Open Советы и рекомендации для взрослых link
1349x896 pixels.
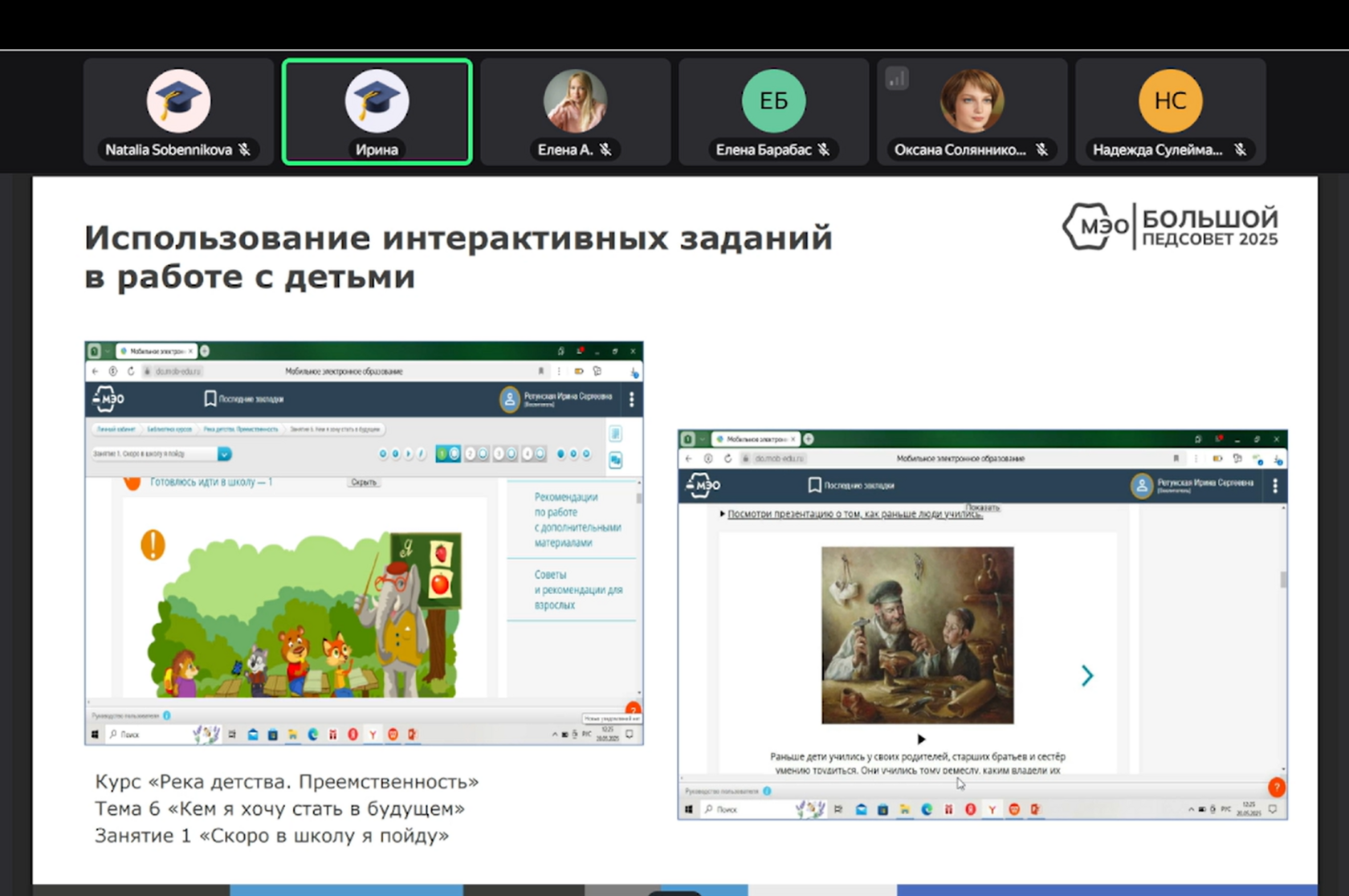[578, 589]
